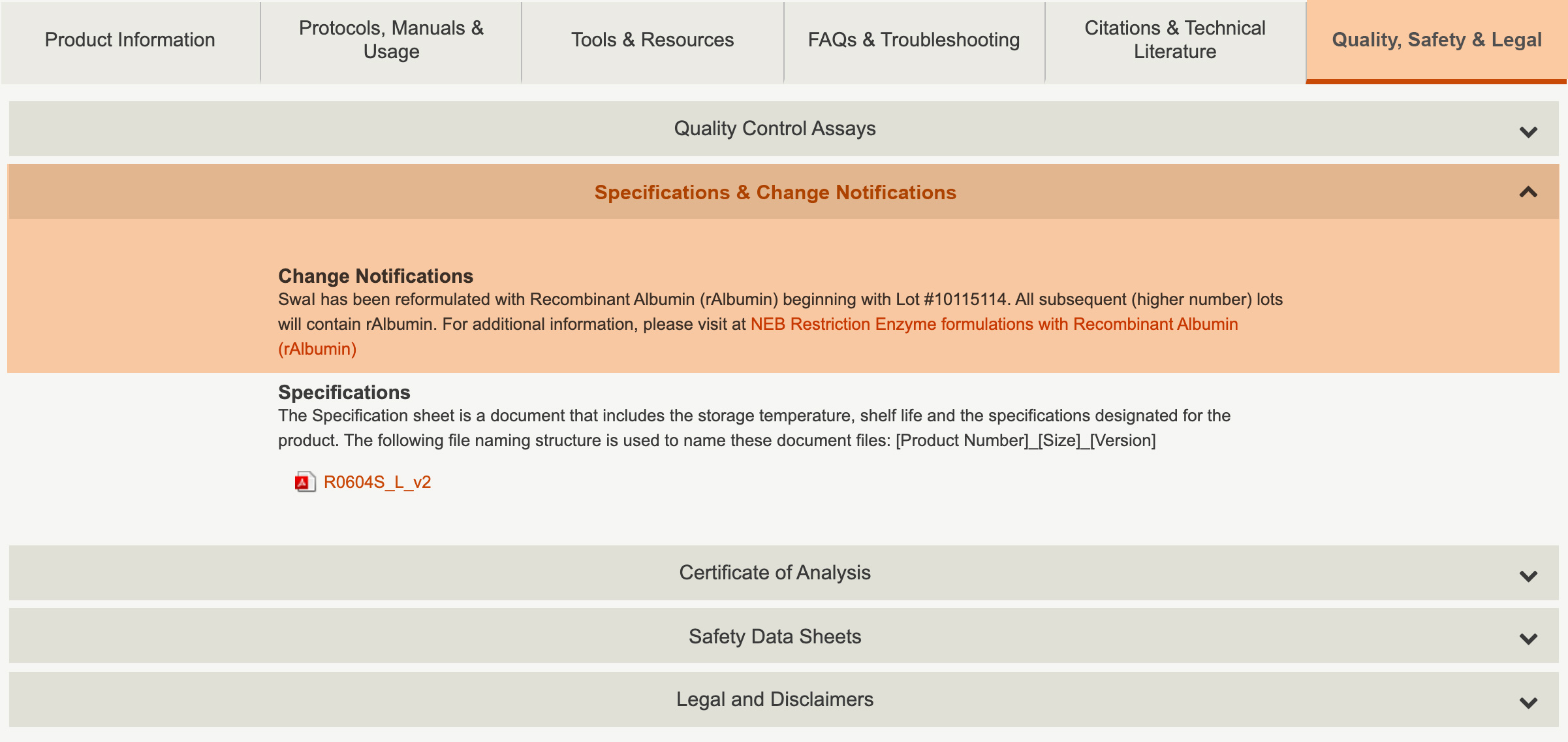Image resolution: width=1568 pixels, height=742 pixels.
Task: Open Protocols, Manuals & Usage tab
Action: [391, 40]
